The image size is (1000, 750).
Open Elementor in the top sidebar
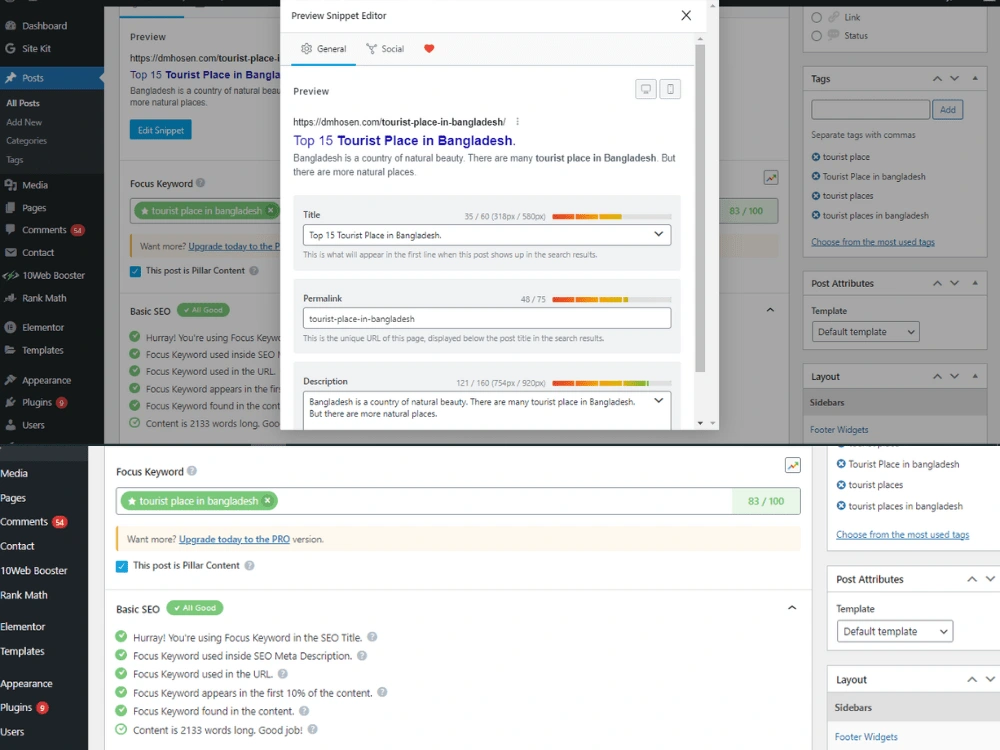(x=43, y=328)
